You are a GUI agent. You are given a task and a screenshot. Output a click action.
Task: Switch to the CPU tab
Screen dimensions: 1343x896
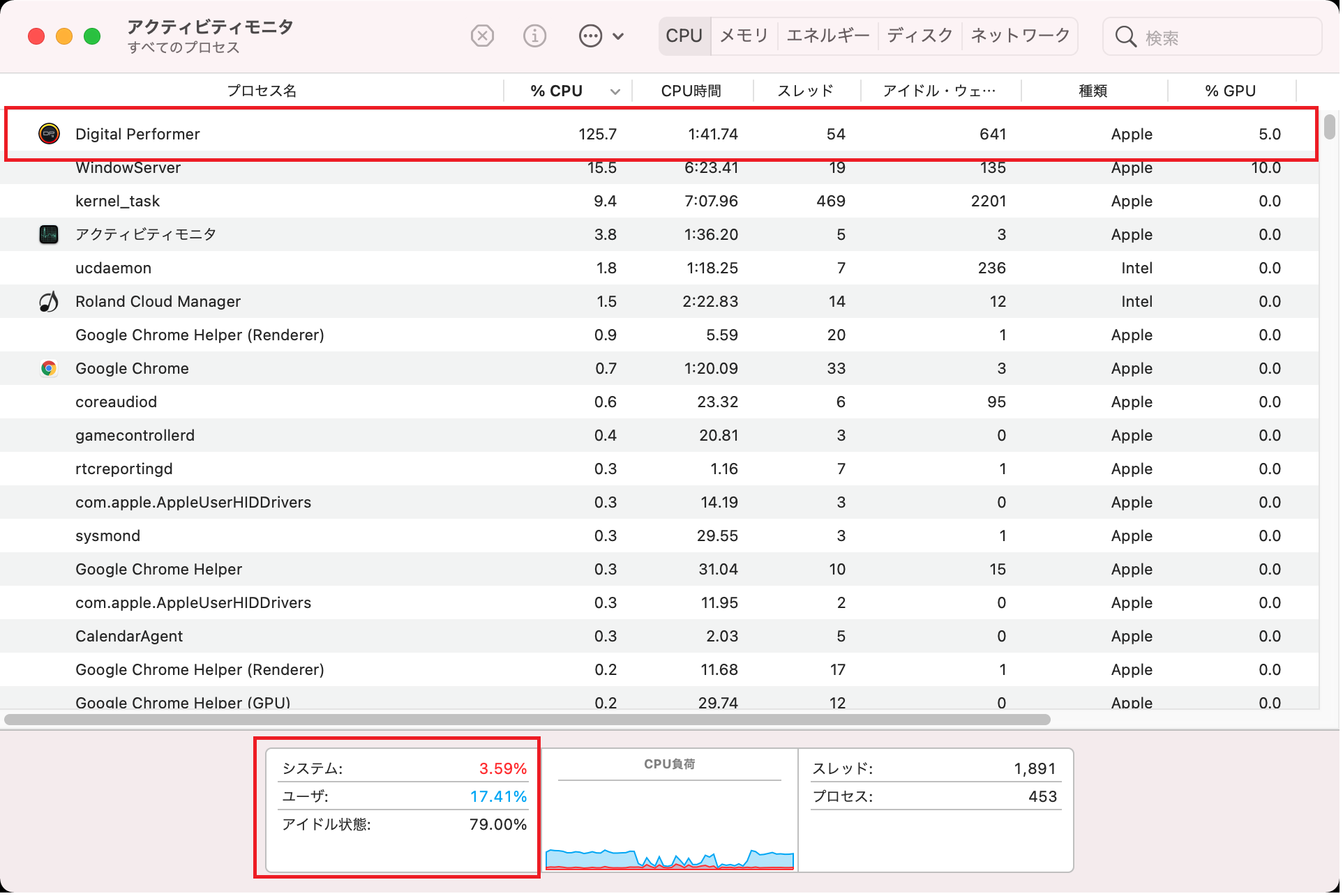coord(686,36)
